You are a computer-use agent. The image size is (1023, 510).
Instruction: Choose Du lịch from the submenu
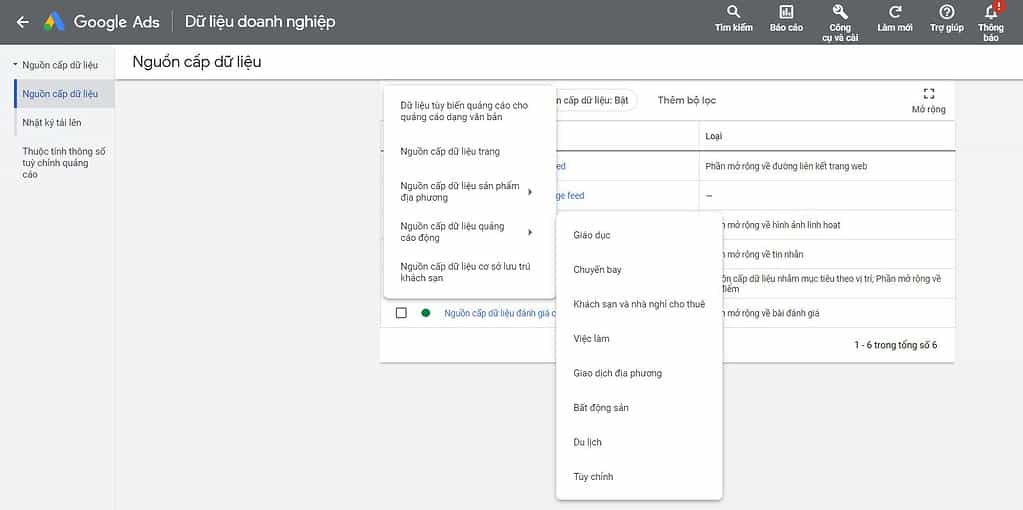click(639, 442)
